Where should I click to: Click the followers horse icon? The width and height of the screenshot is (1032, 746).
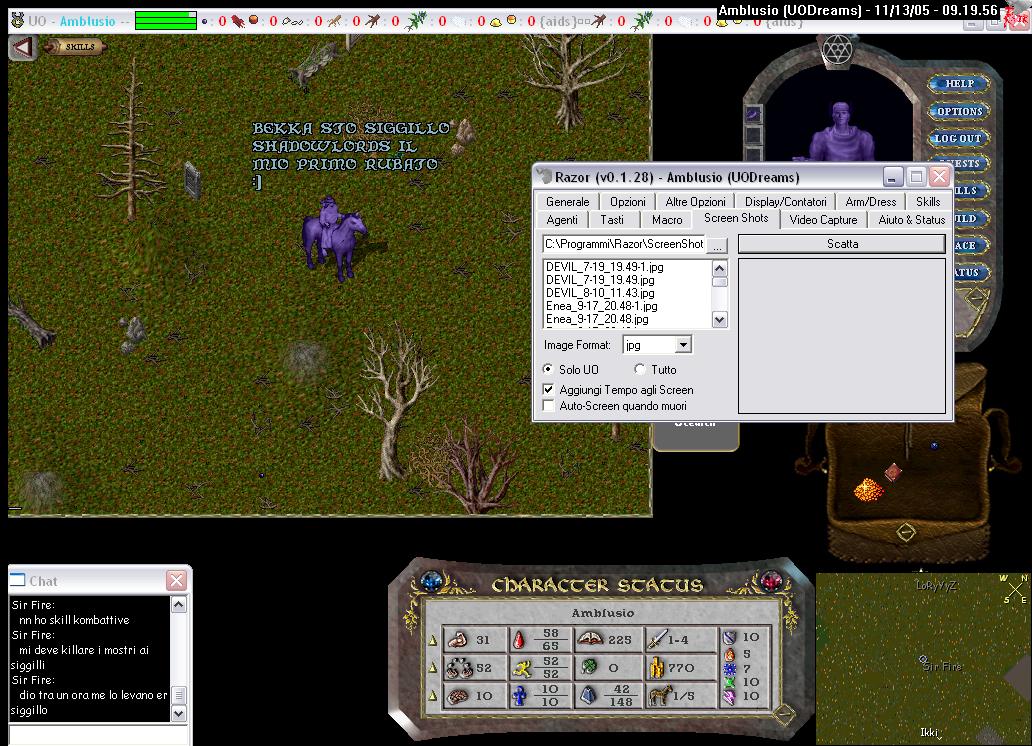(x=660, y=696)
